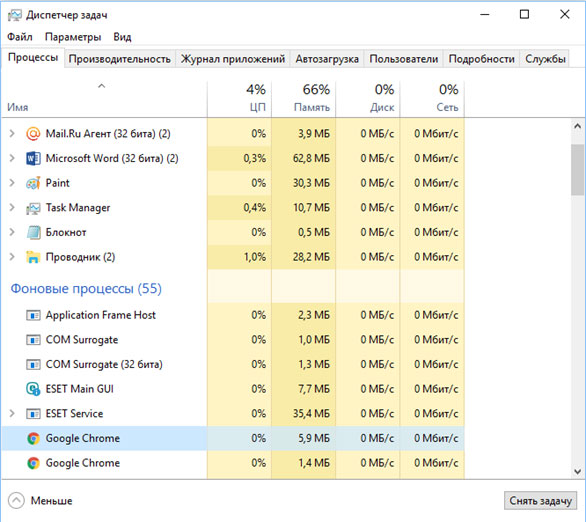Viewport: 586px width, 522px height.
Task: Sort by the ЦП column header
Action: 239,99
